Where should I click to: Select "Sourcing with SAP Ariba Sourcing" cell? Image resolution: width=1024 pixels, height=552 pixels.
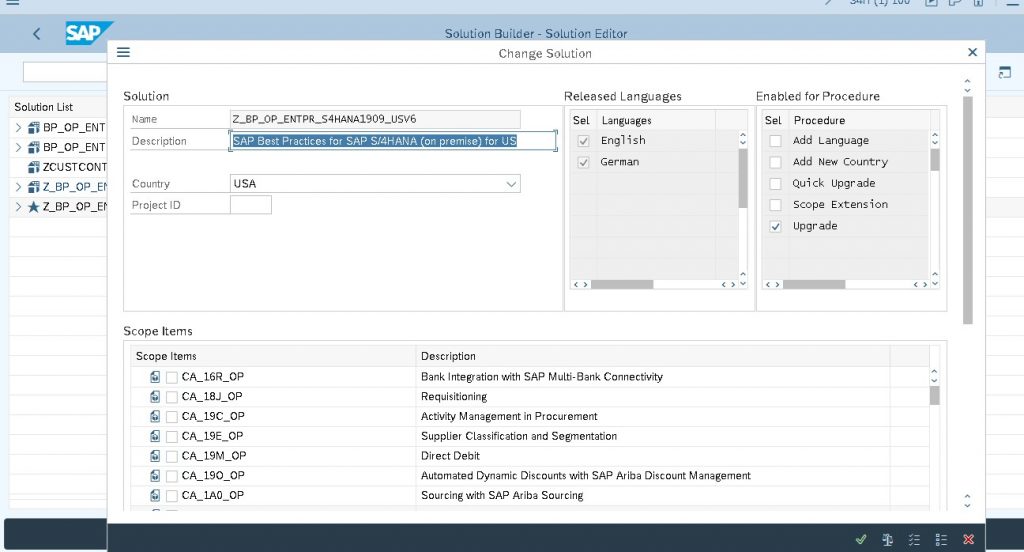[652, 495]
